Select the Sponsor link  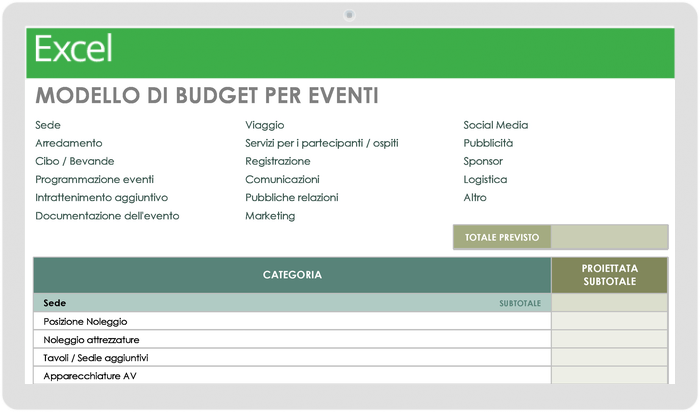click(483, 162)
